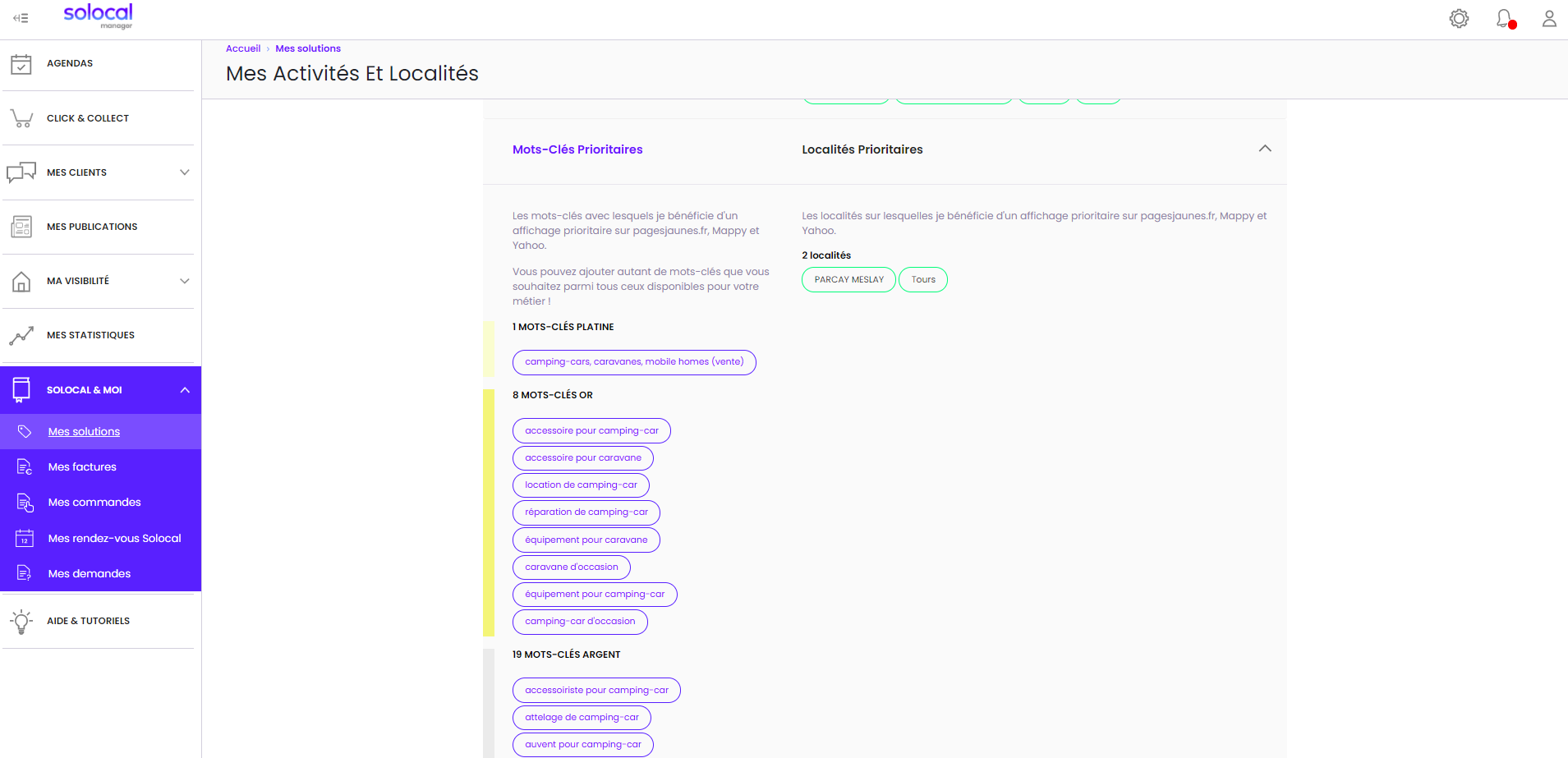Open settings via the gear icon
This screenshot has height=758, width=1568.
coord(1459,18)
